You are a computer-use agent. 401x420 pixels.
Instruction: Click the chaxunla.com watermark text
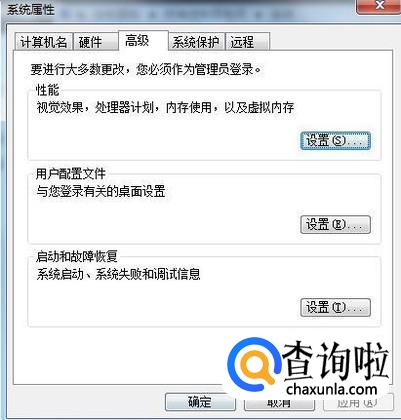click(332, 389)
